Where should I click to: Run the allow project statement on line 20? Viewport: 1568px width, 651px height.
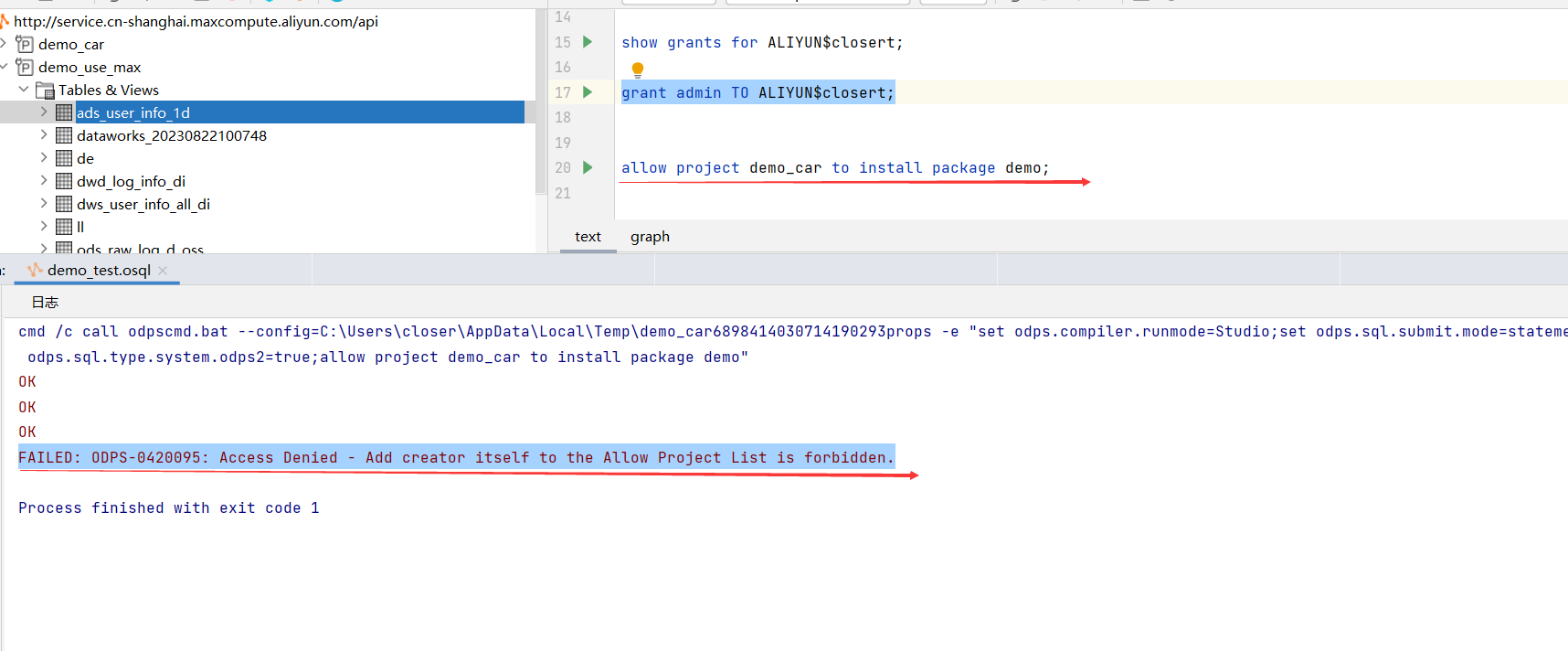(x=588, y=167)
